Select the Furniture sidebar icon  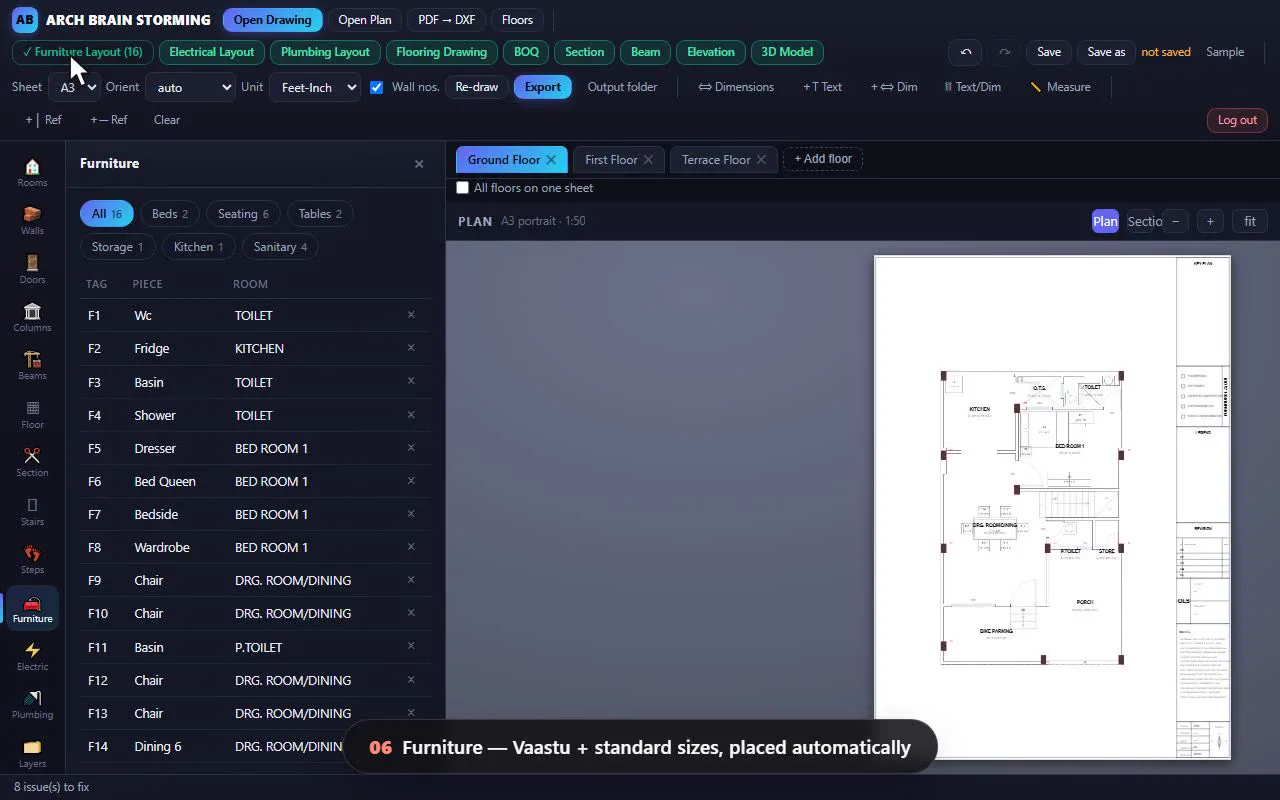(32, 608)
